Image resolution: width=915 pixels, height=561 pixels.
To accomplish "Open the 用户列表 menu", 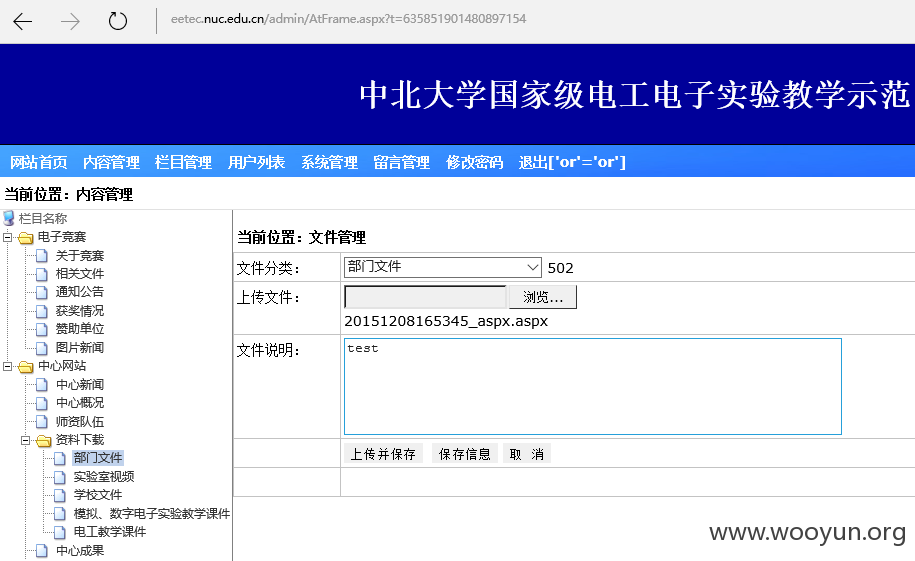I will point(256,162).
